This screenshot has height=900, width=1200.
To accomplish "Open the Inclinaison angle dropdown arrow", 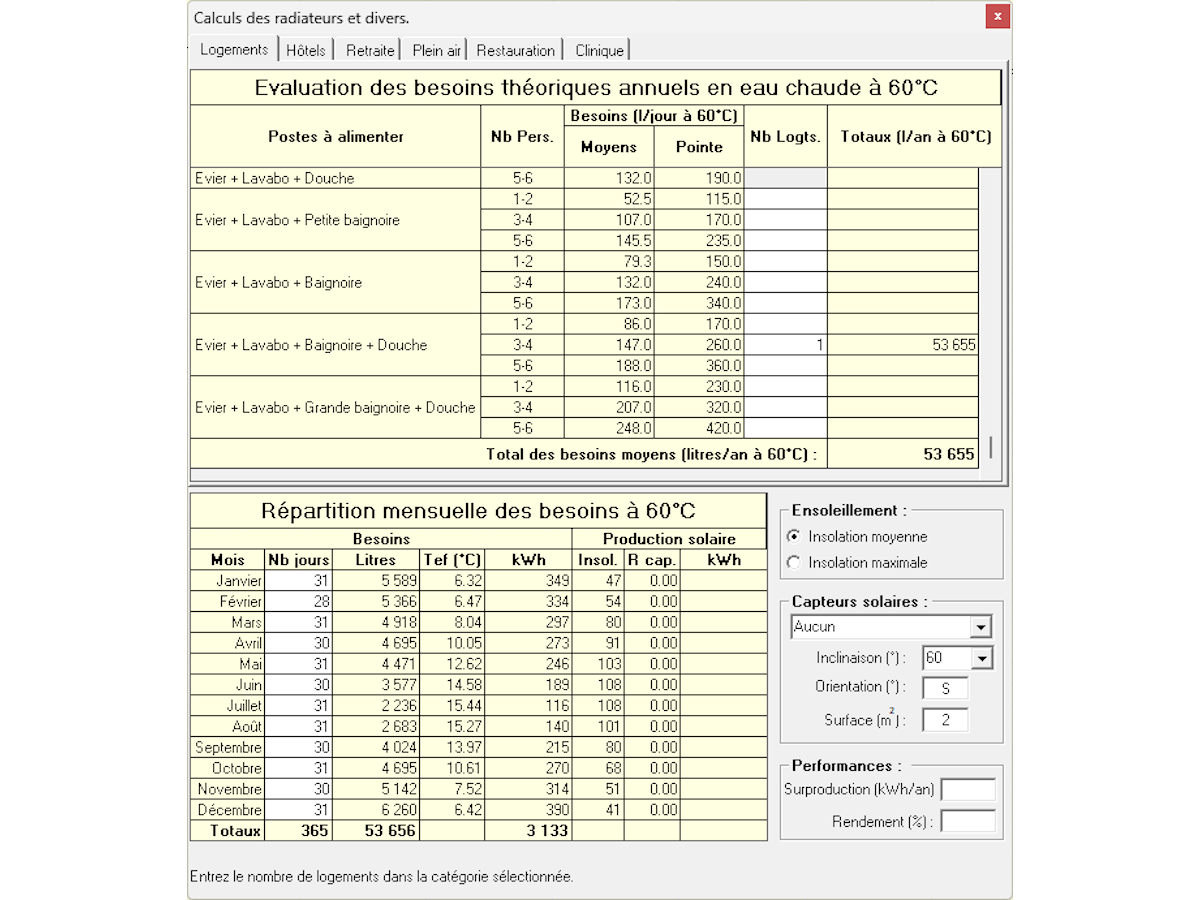I will [x=981, y=658].
